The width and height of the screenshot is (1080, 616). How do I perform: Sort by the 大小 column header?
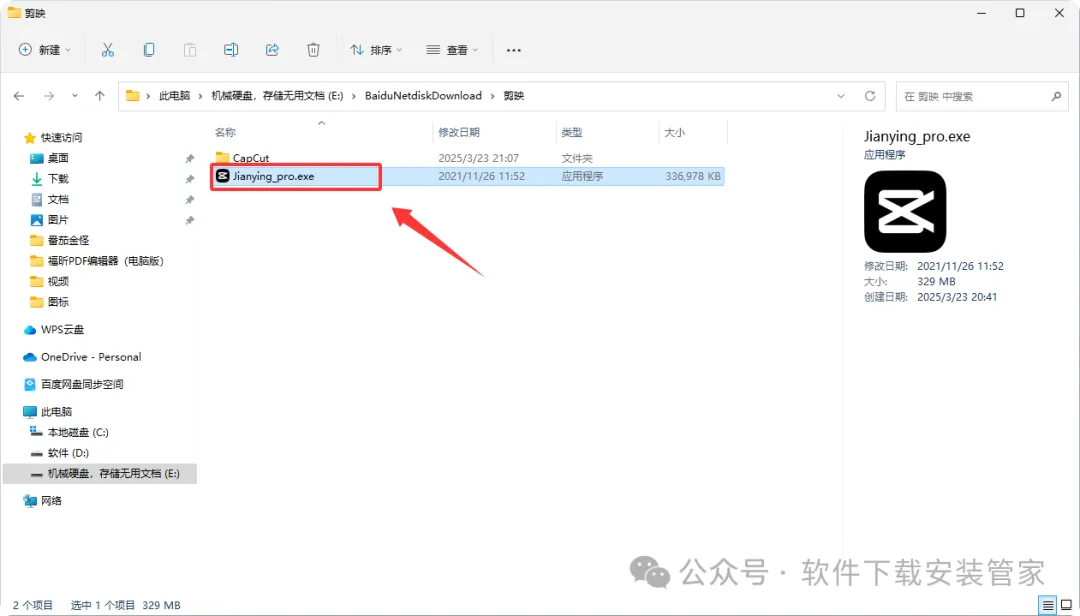click(674, 132)
